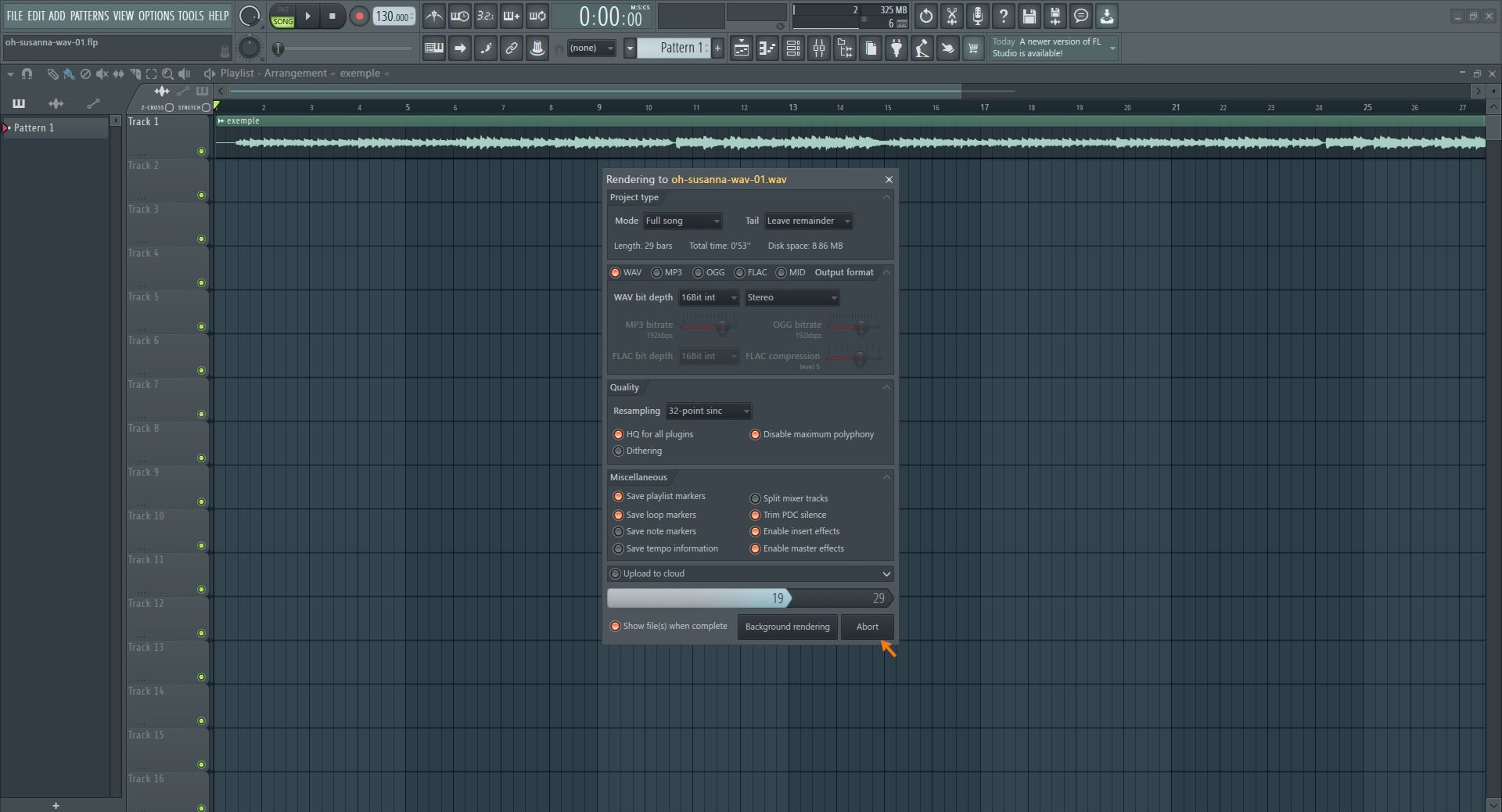Enable blend recording overdub icon
Image resolution: width=1502 pixels, height=812 pixels.
[x=512, y=16]
